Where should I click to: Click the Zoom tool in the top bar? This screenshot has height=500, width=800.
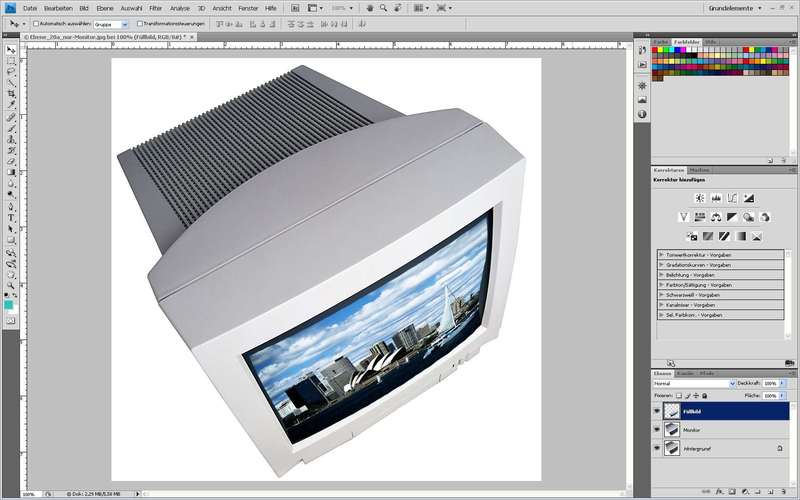tap(385, 8)
